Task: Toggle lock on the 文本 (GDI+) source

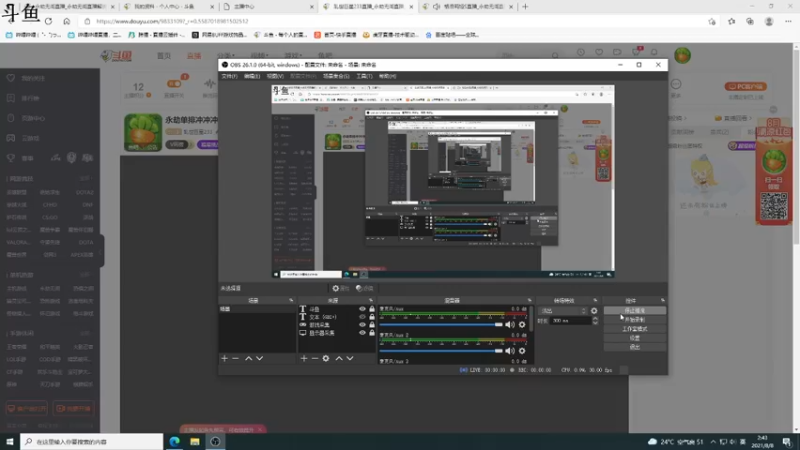Action: pos(372,317)
